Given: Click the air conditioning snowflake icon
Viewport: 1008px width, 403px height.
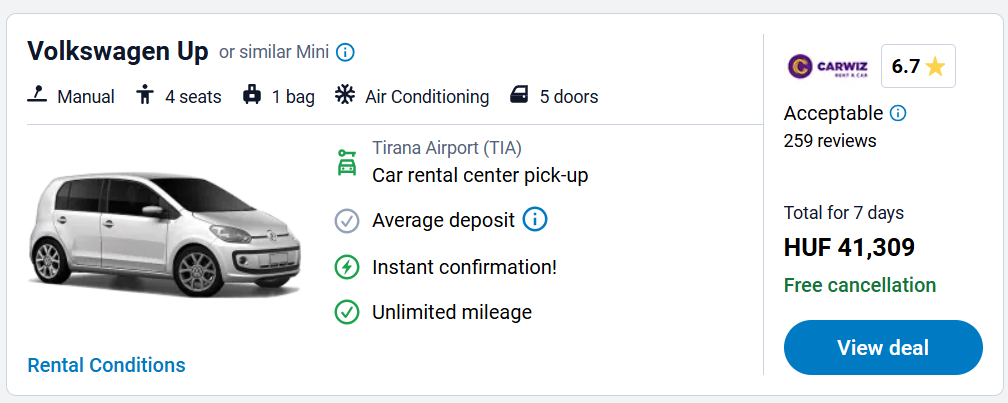Looking at the screenshot, I should coord(345,96).
